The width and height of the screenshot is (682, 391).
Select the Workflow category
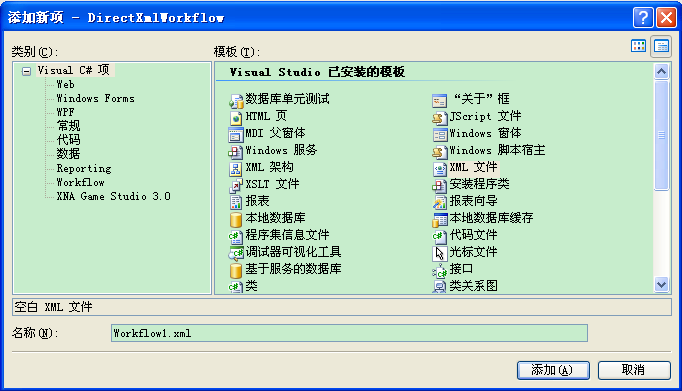tap(80, 182)
